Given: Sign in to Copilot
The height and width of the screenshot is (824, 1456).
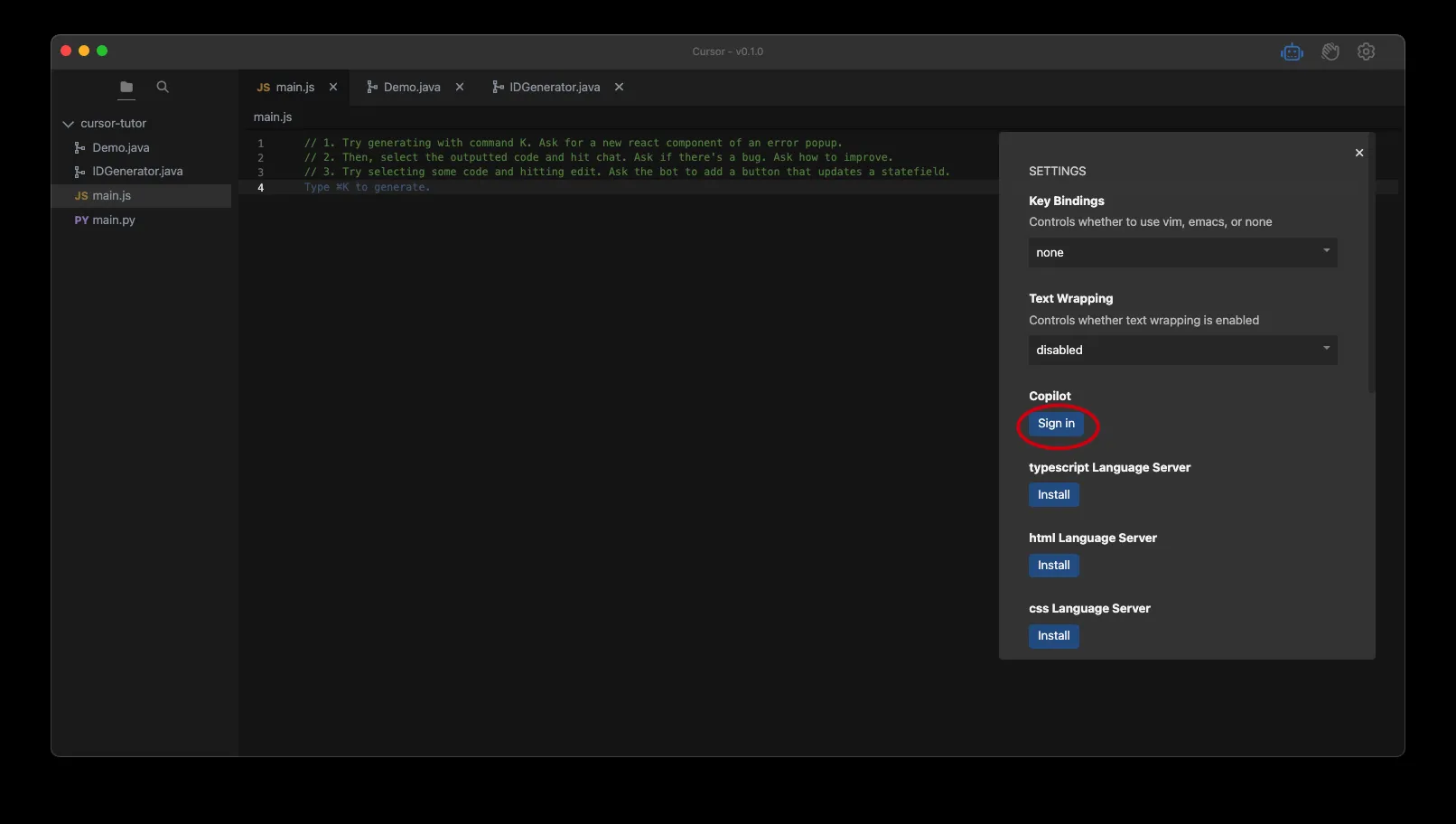Looking at the screenshot, I should click(1056, 424).
